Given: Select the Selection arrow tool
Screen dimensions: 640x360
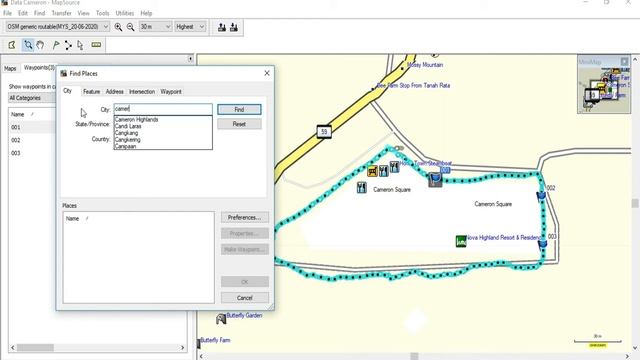Looking at the screenshot, I should pos(80,45).
